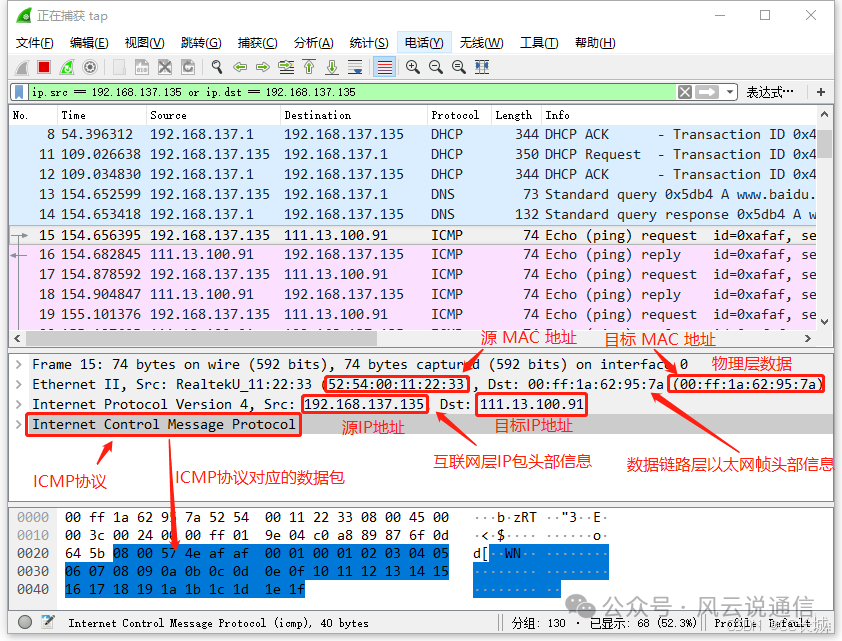
Task: Zoom in the main window text
Action: (x=413, y=67)
